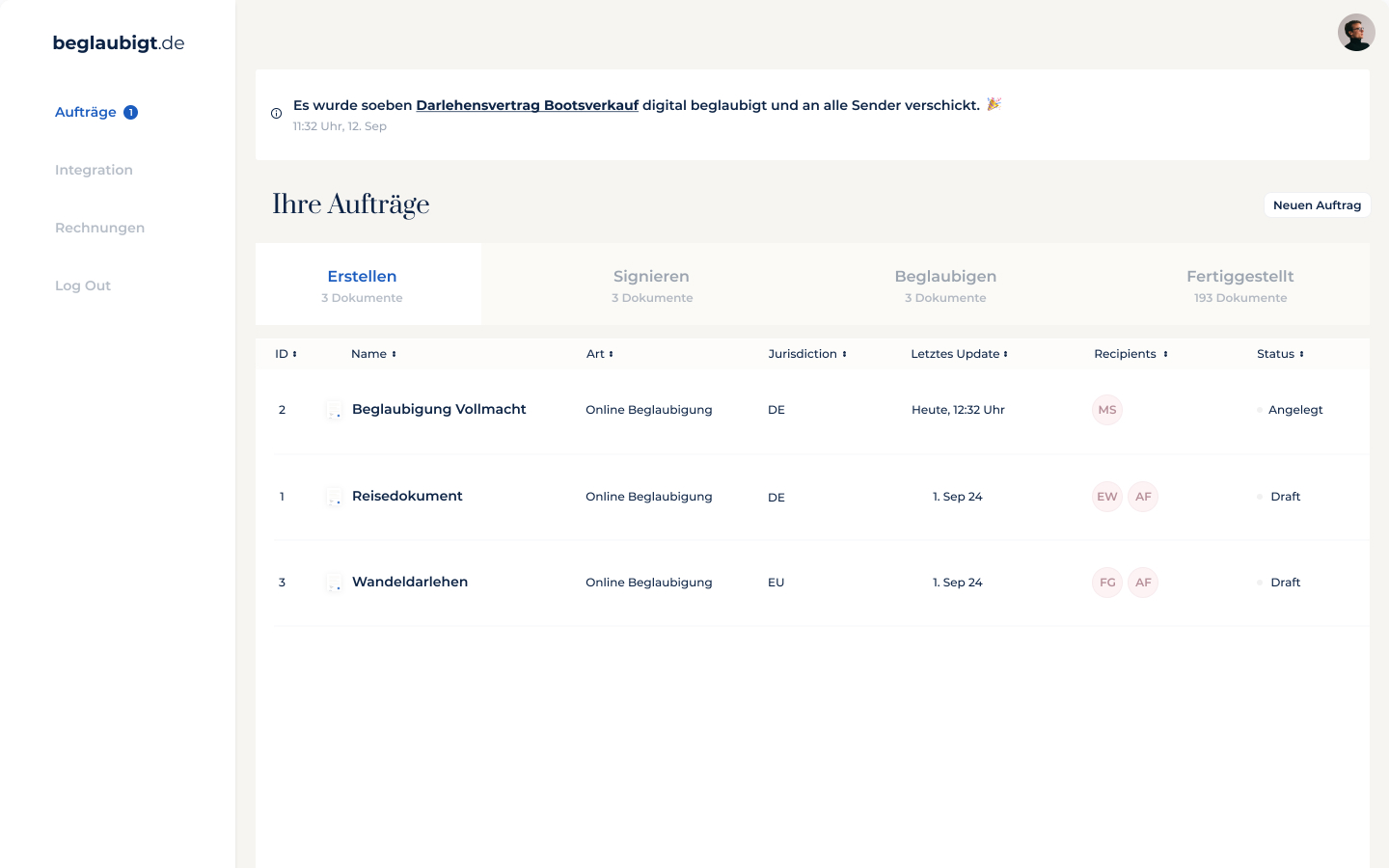
Task: Sort table by ID column
Action: click(286, 354)
